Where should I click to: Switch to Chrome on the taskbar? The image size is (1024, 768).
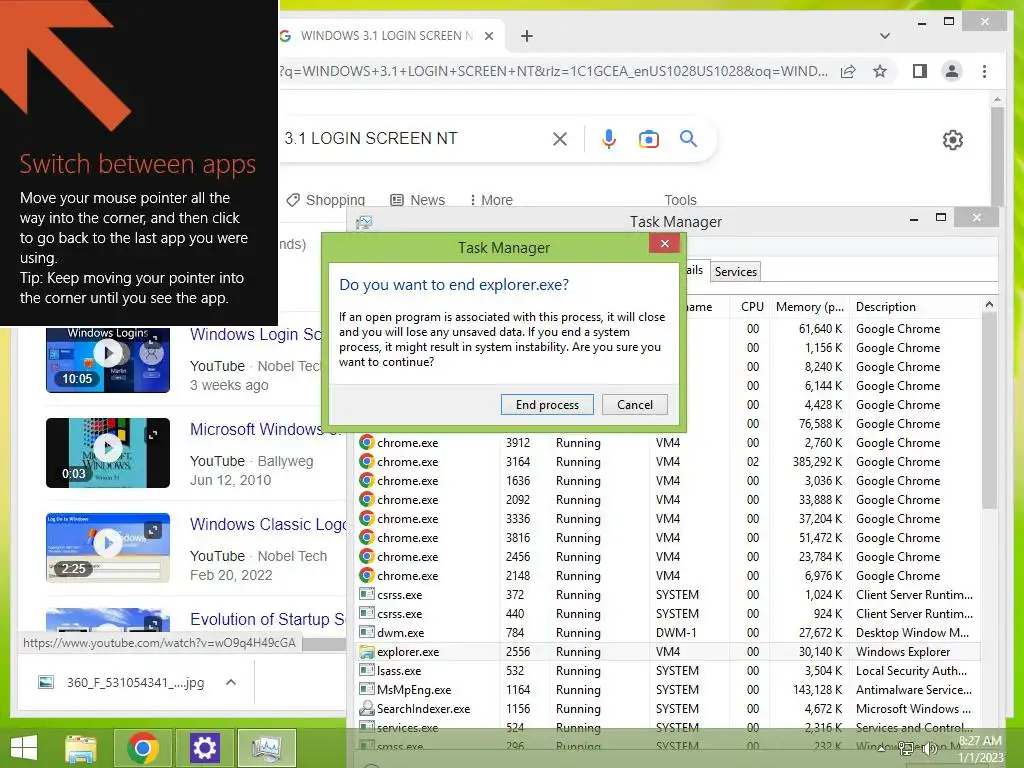[142, 748]
